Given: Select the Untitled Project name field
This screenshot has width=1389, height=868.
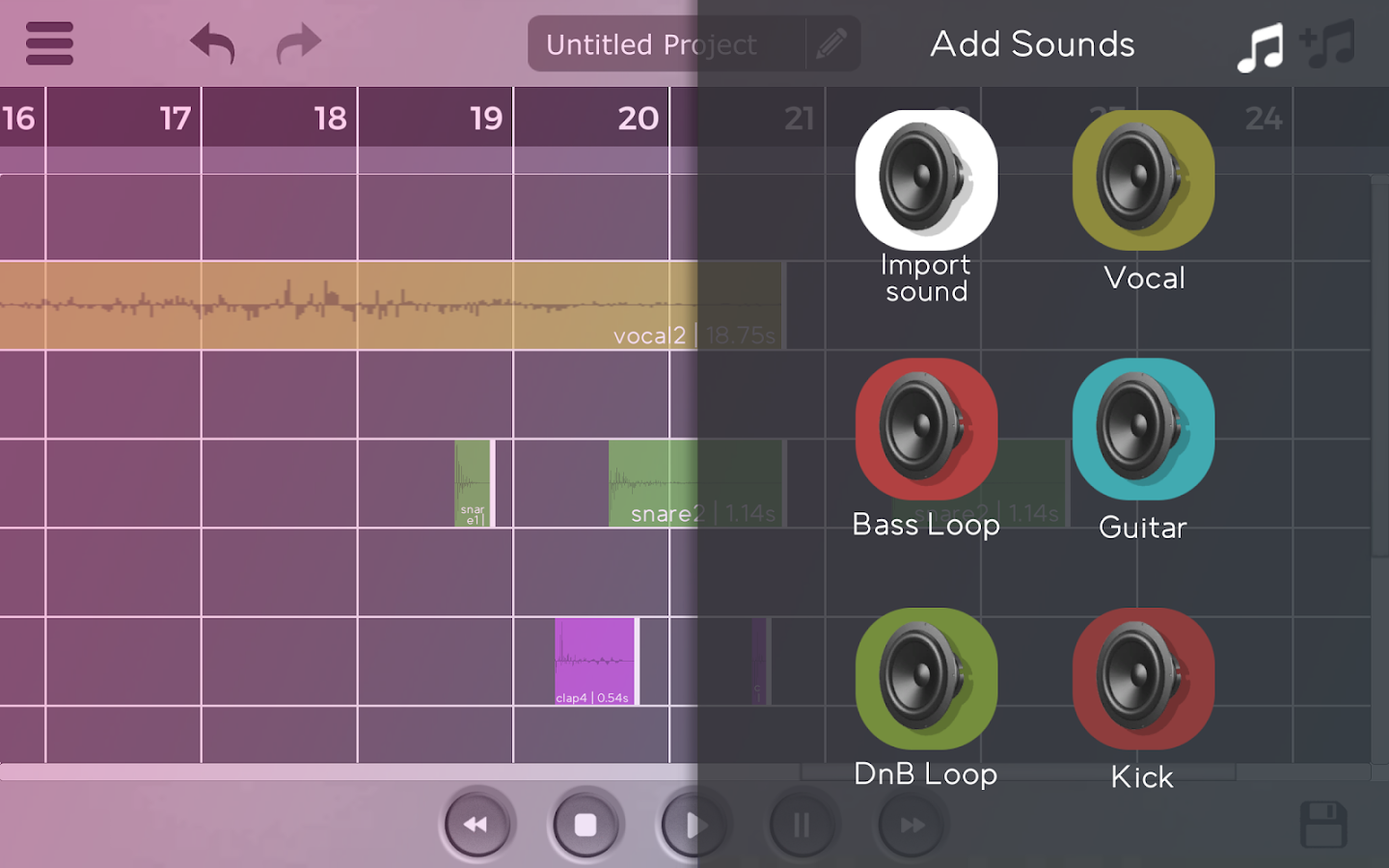Looking at the screenshot, I should tap(667, 43).
